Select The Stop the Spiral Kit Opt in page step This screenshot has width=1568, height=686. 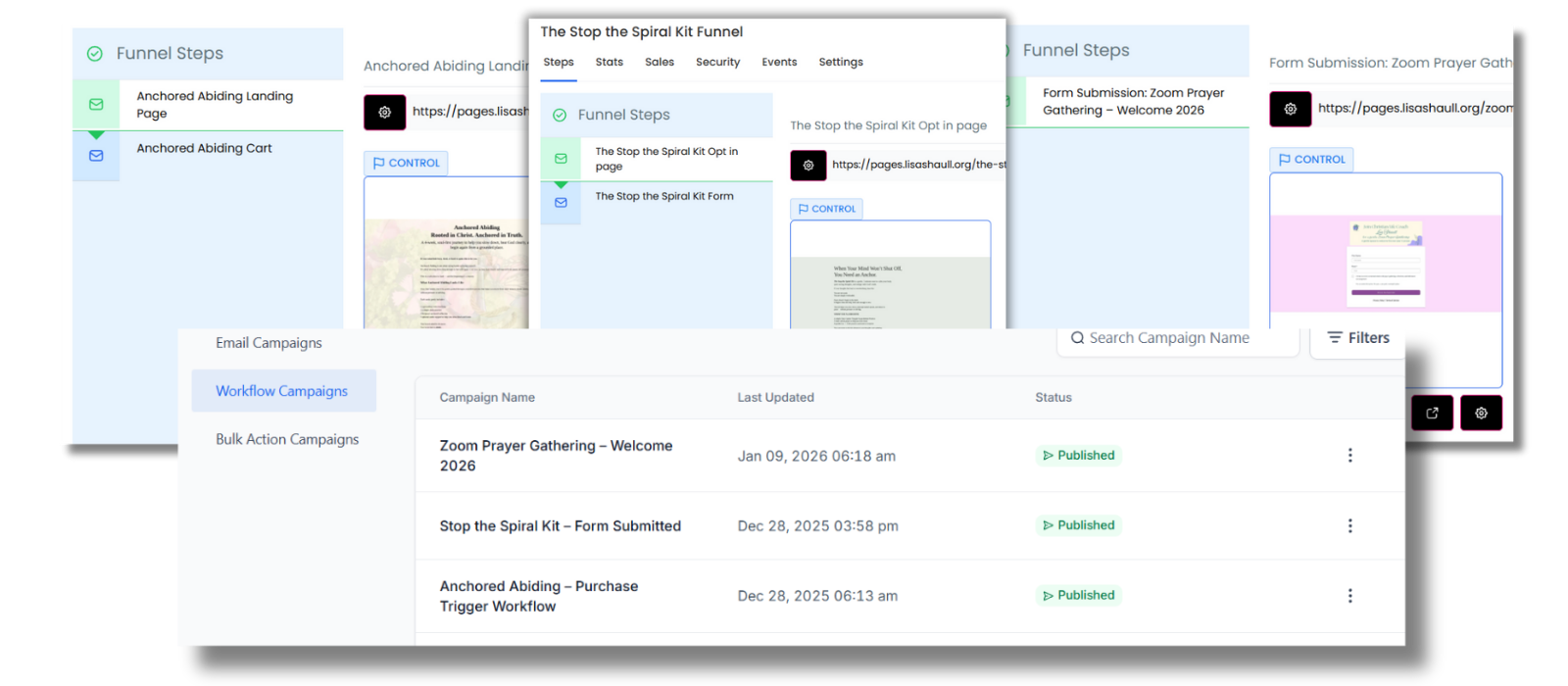tap(657, 159)
